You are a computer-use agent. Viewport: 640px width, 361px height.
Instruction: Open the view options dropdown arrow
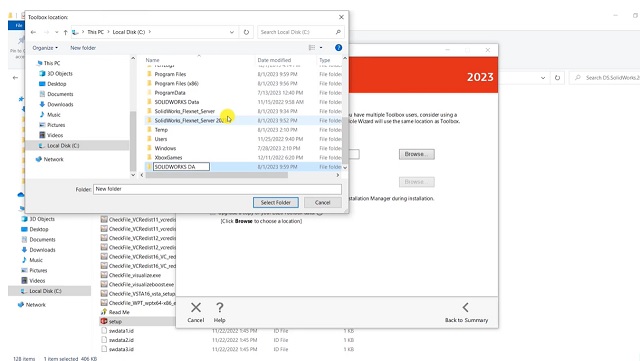(x=321, y=48)
